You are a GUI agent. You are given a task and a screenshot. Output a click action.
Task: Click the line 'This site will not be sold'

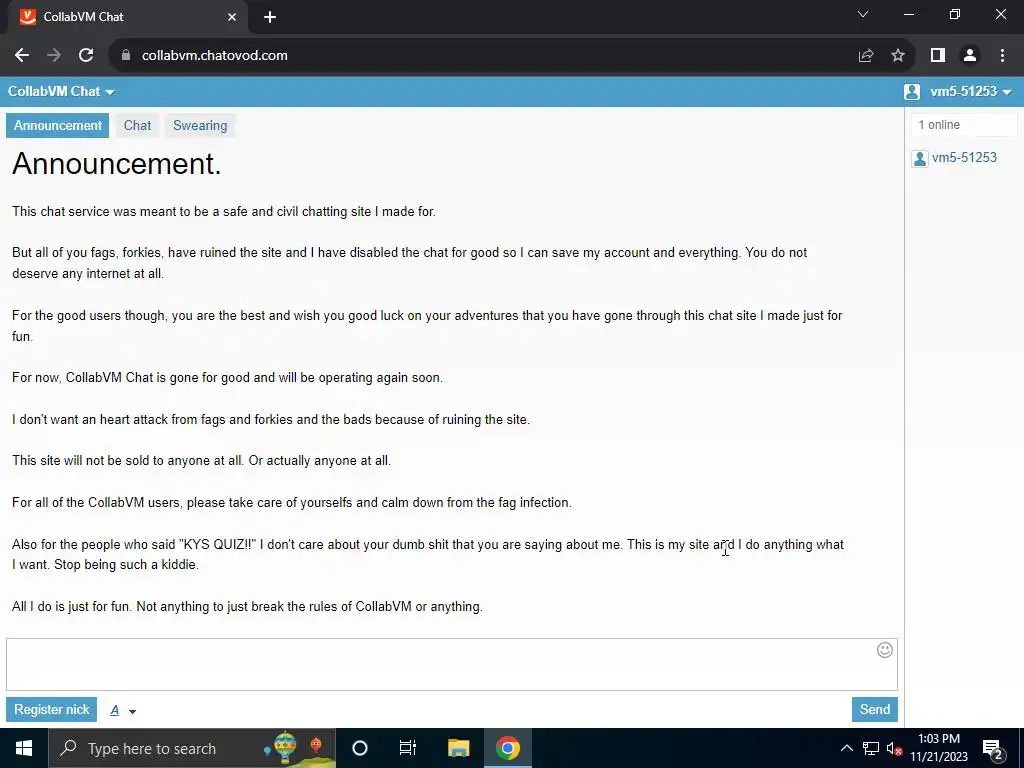(x=201, y=460)
